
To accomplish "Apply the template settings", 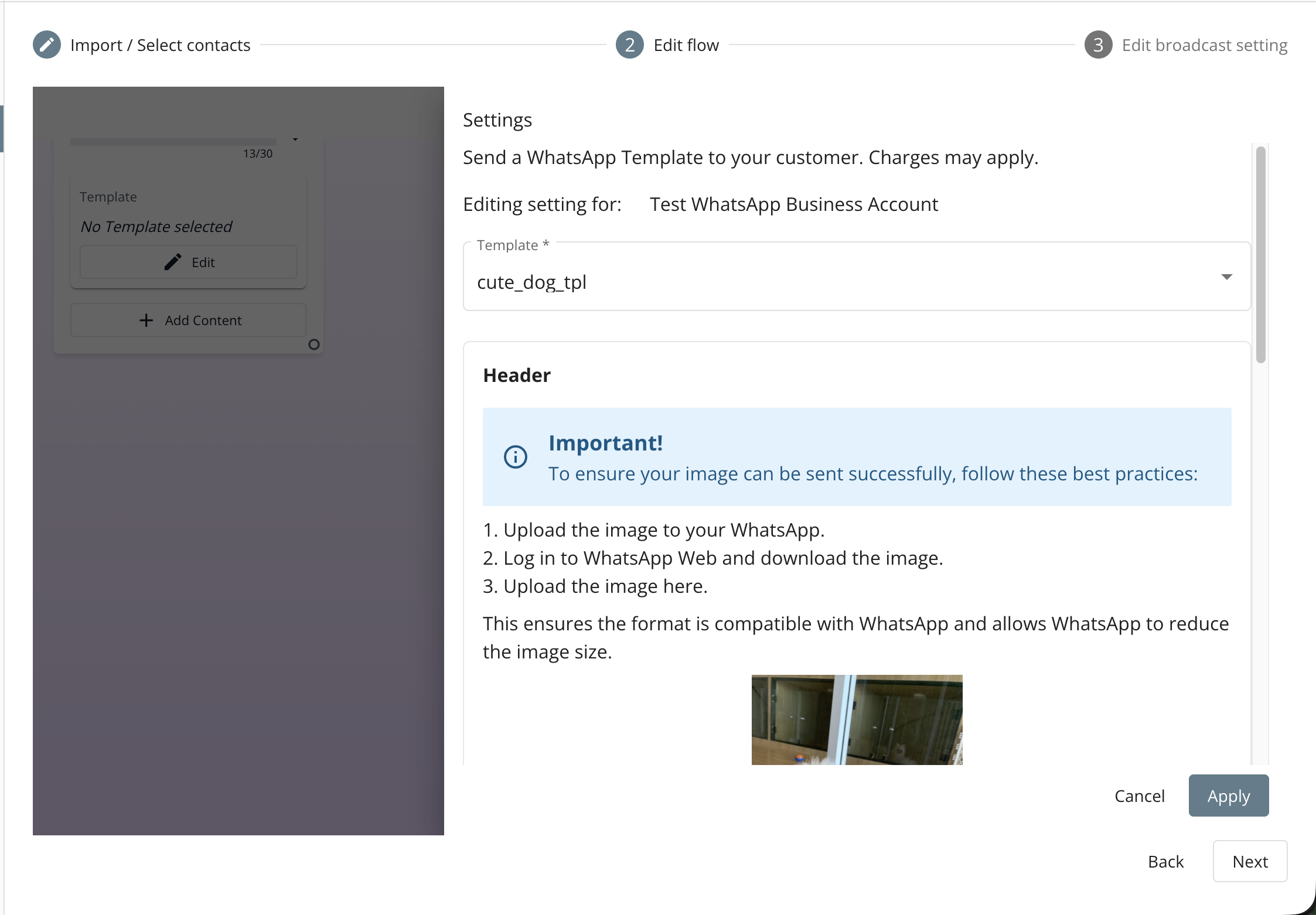I will (x=1229, y=795).
